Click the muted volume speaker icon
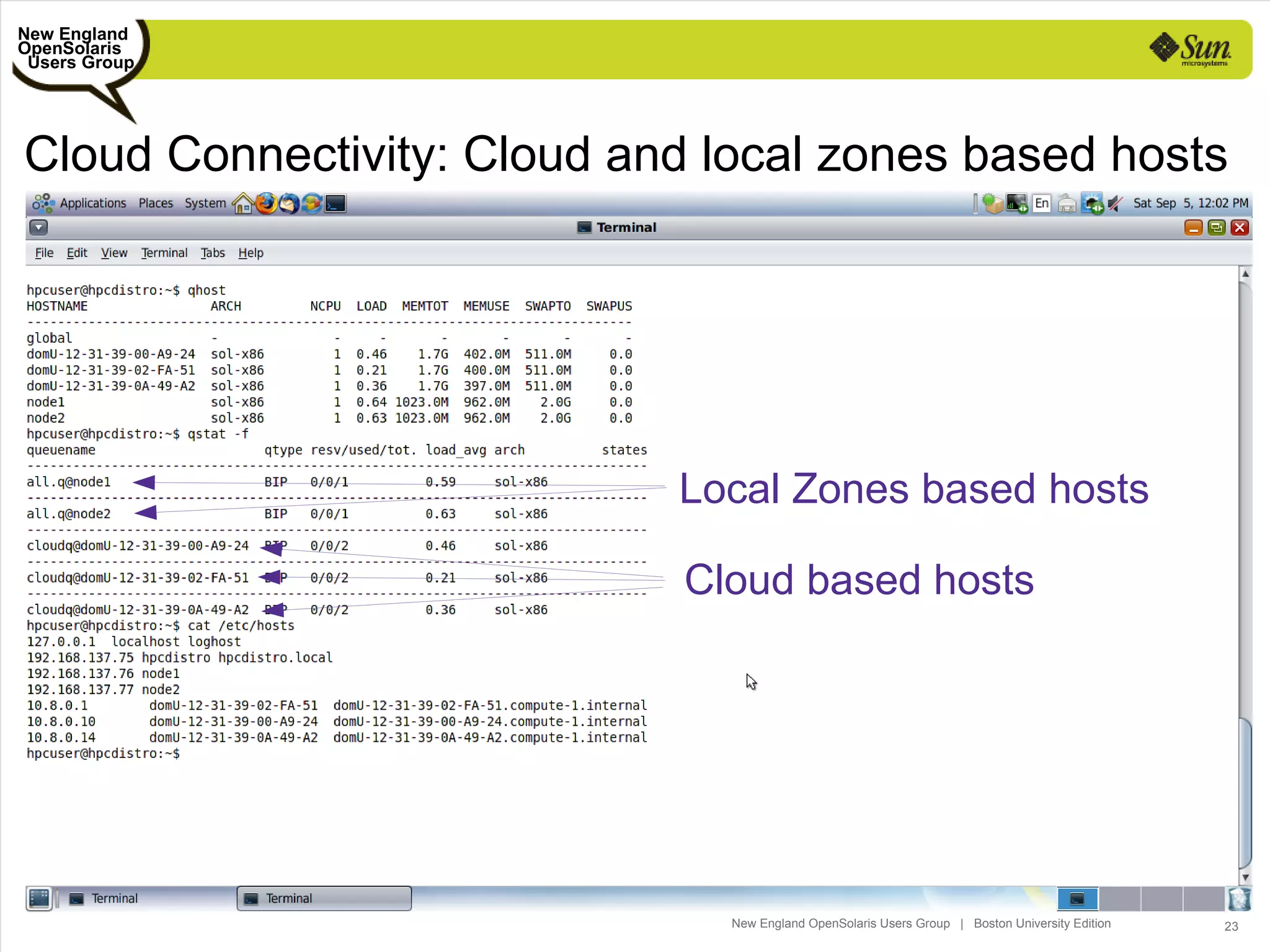Viewport: 1270px width, 952px height. click(1115, 203)
